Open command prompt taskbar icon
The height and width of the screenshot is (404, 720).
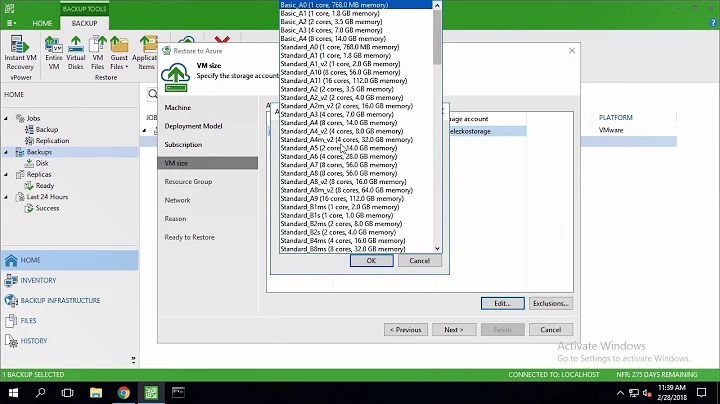(x=178, y=393)
